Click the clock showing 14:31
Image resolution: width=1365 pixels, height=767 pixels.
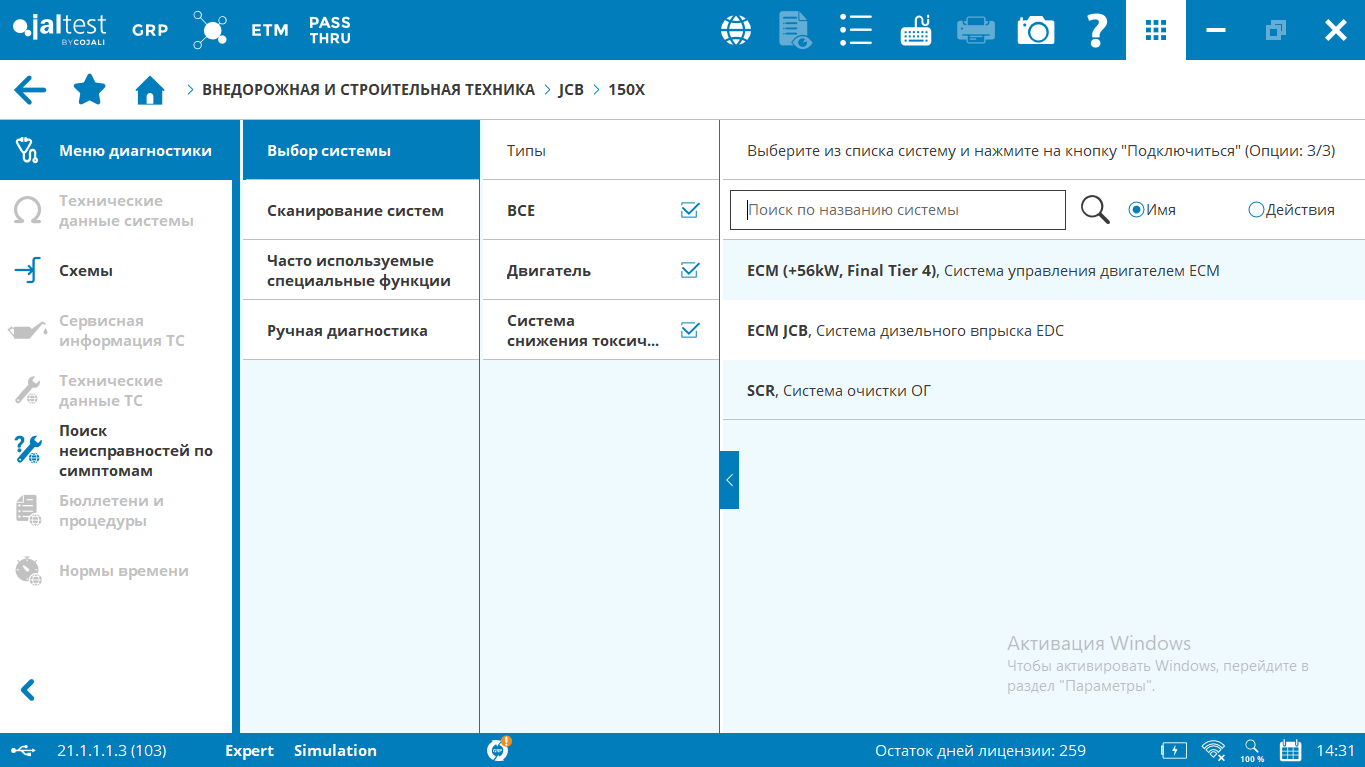1335,751
